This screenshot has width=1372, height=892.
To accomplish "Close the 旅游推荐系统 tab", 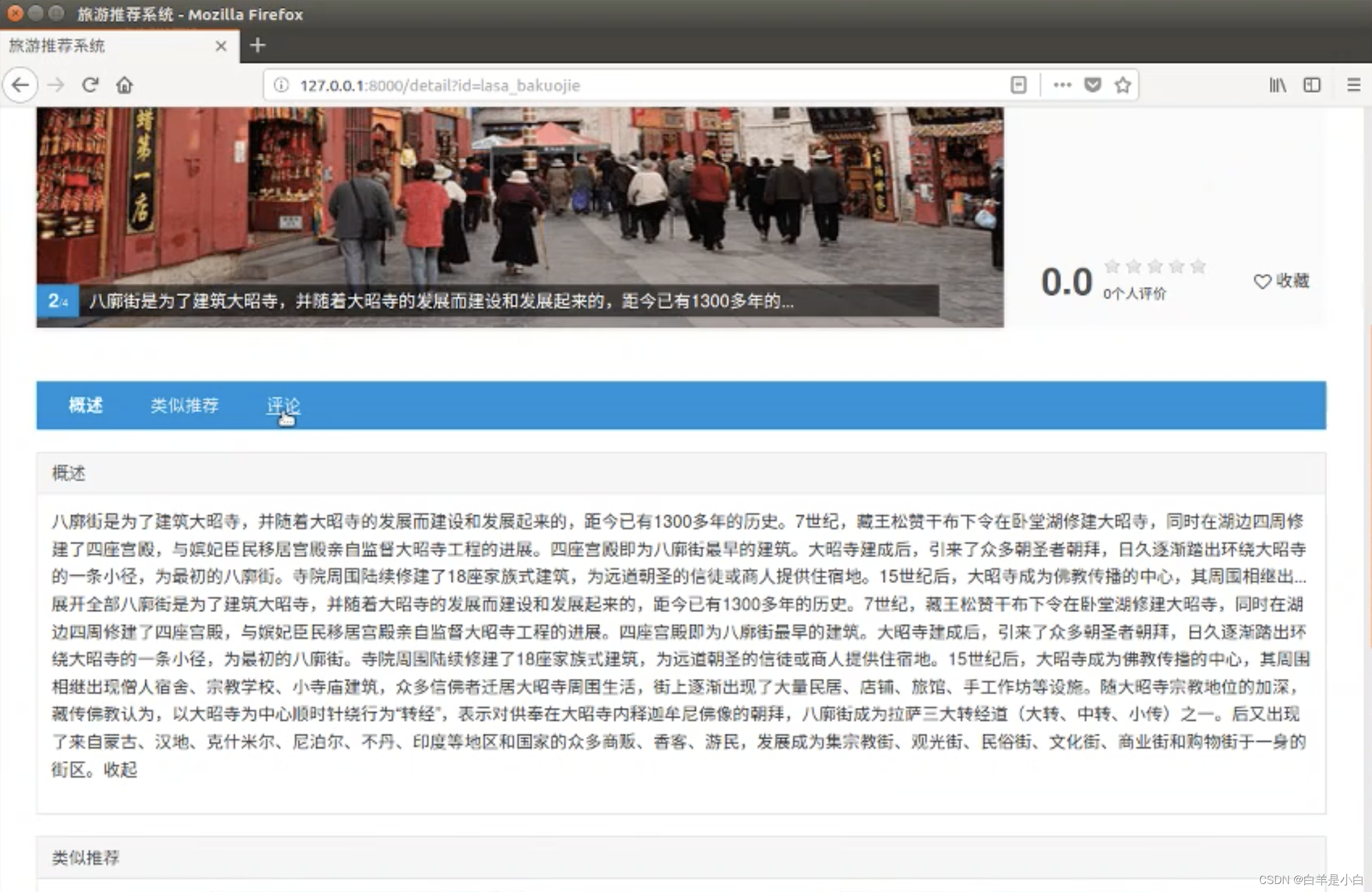I will pyautogui.click(x=221, y=46).
